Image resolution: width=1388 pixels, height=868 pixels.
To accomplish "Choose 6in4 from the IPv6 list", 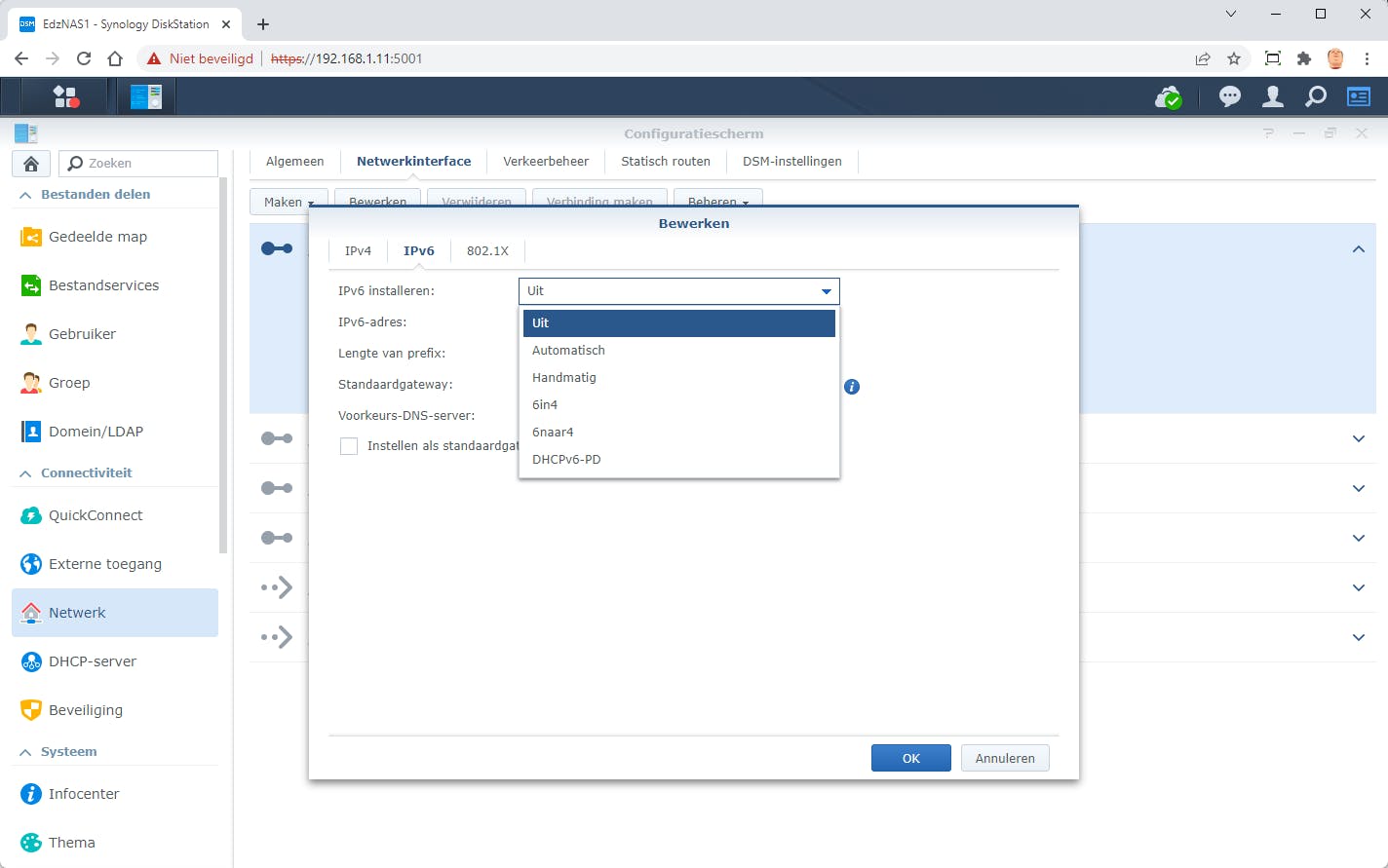I will coord(679,405).
